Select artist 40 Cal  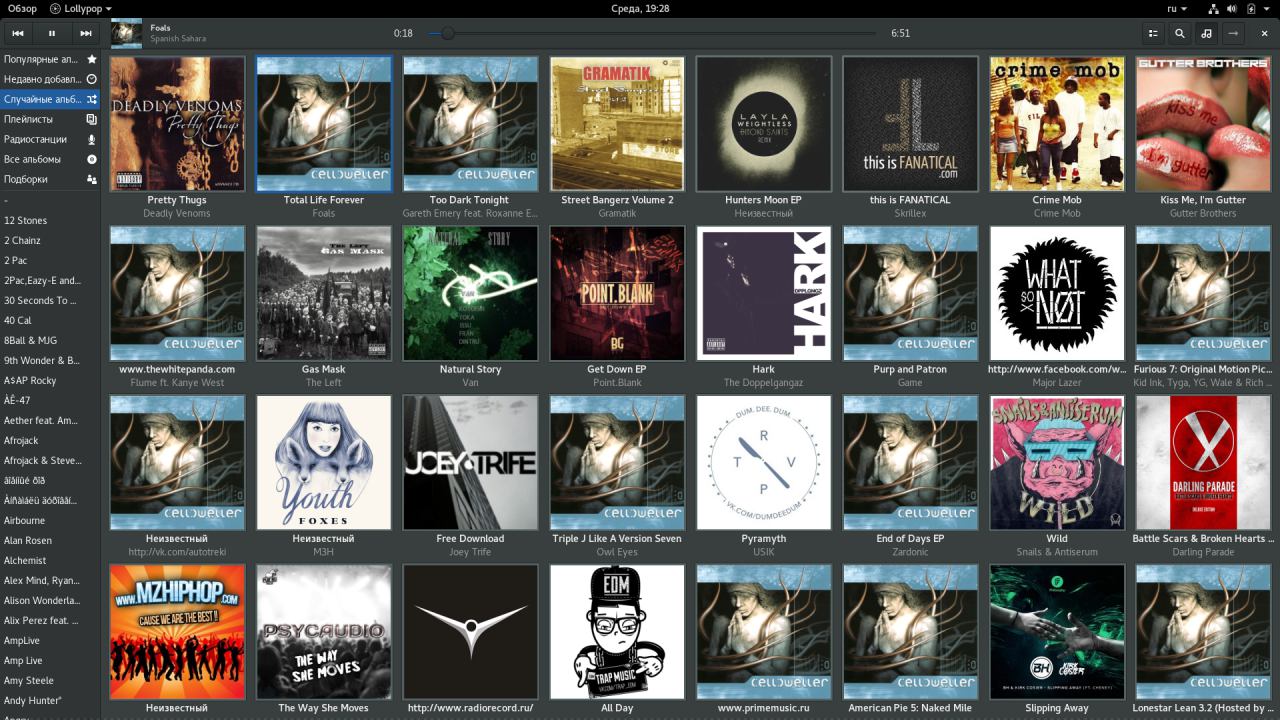coord(50,320)
